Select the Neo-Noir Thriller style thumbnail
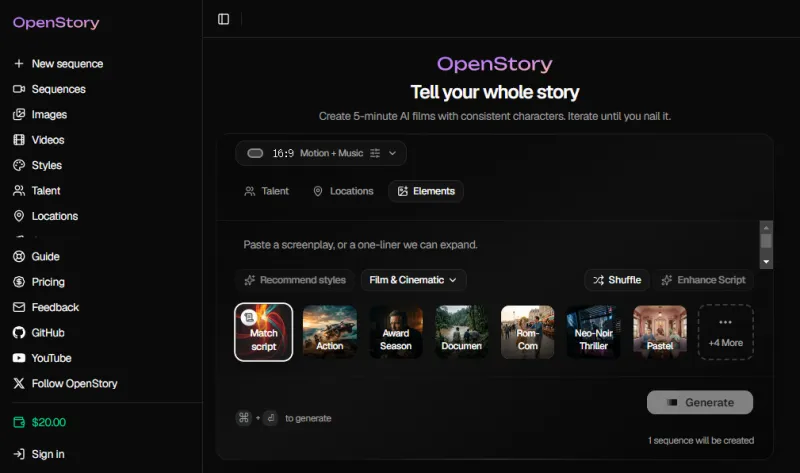The width and height of the screenshot is (800, 473). [593, 332]
